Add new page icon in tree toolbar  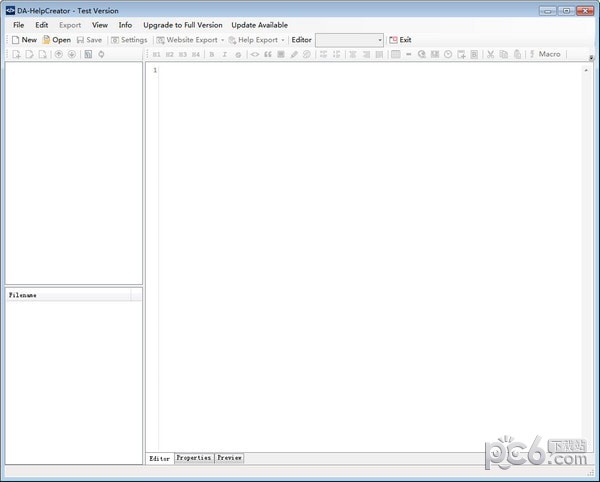pyautogui.click(x=16, y=54)
